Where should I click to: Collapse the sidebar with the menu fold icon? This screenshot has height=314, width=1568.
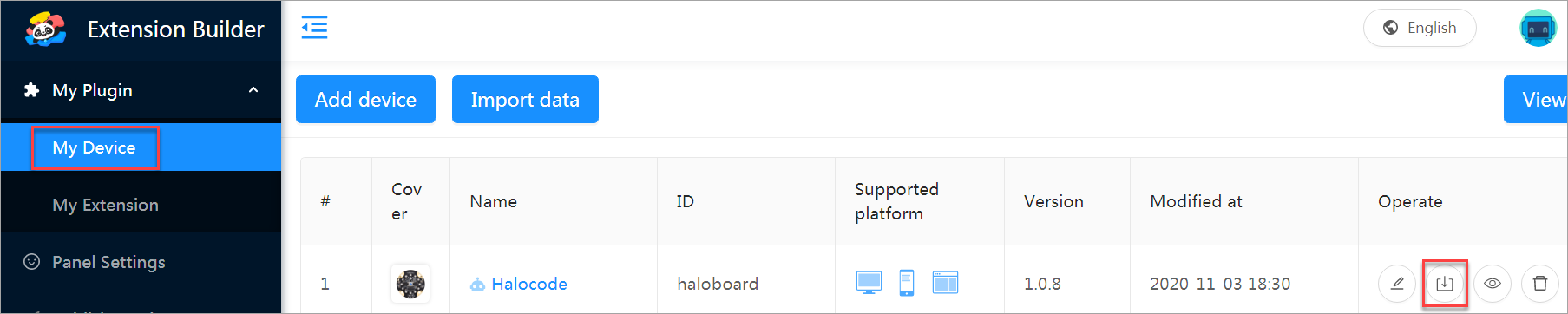314,28
